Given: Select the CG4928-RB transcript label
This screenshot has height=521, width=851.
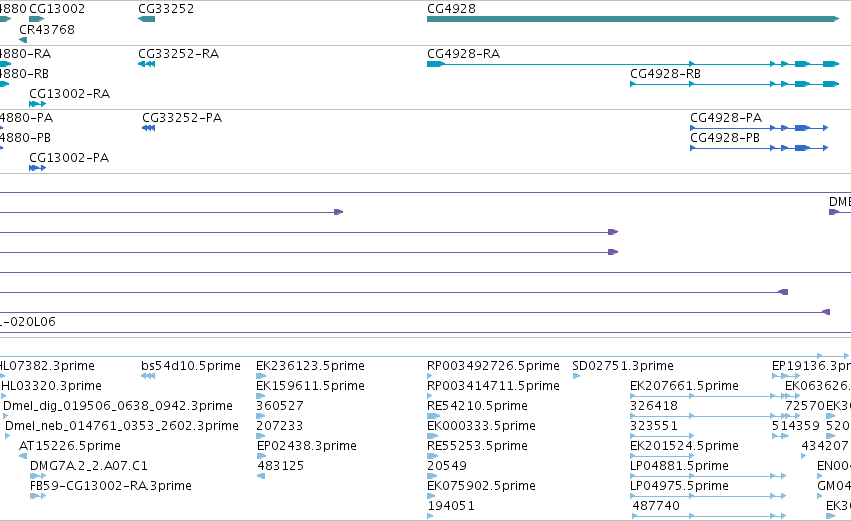Looking at the screenshot, I should pyautogui.click(x=665, y=74).
